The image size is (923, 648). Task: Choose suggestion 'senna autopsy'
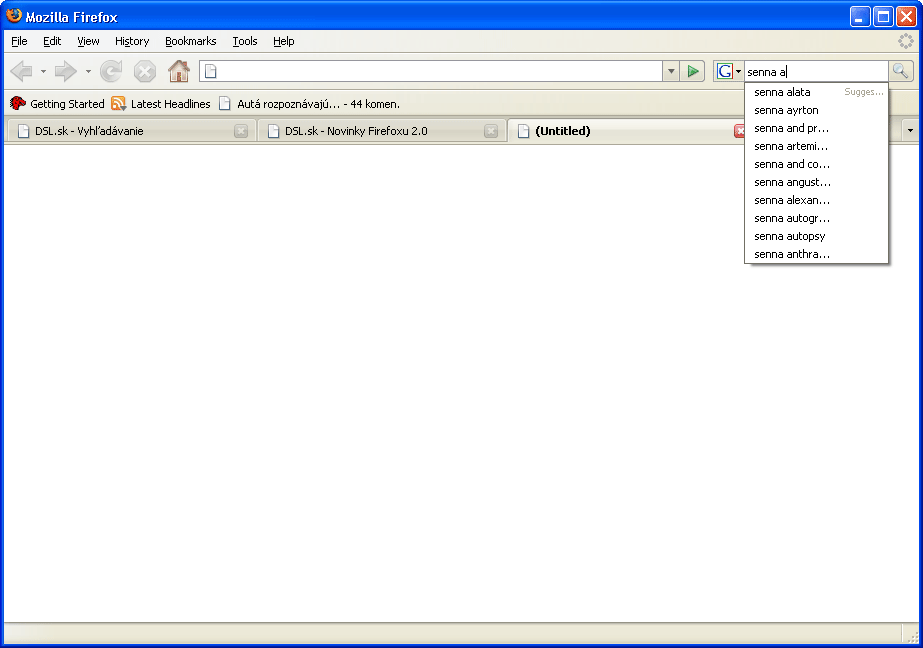pos(816,236)
